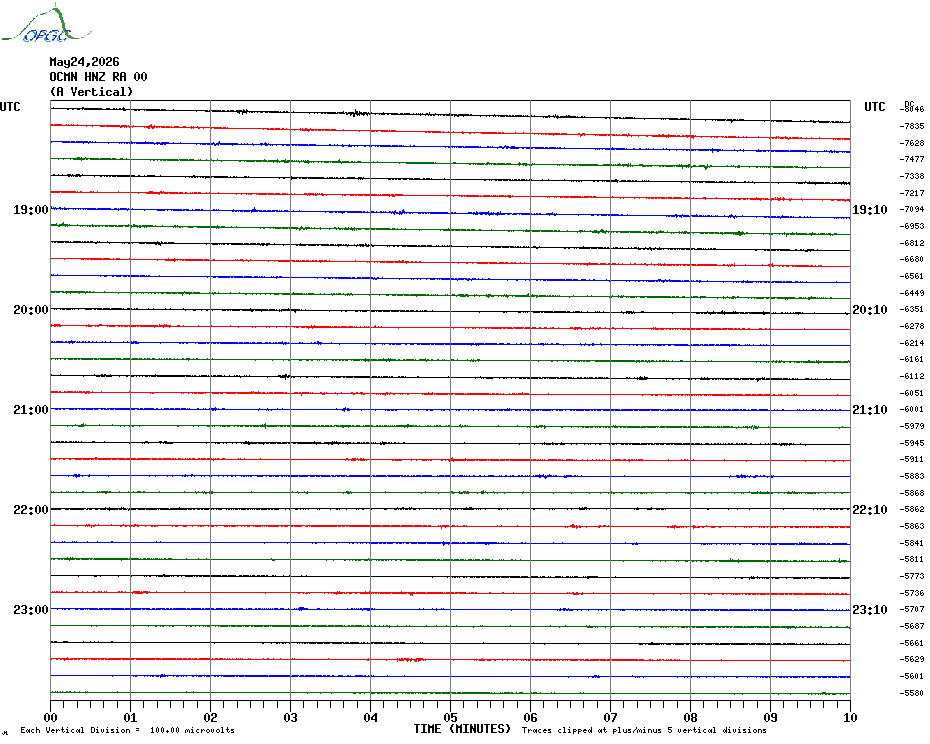The width and height of the screenshot is (930, 744).
Task: Select the 23:10 right axis label
Action: (x=870, y=610)
